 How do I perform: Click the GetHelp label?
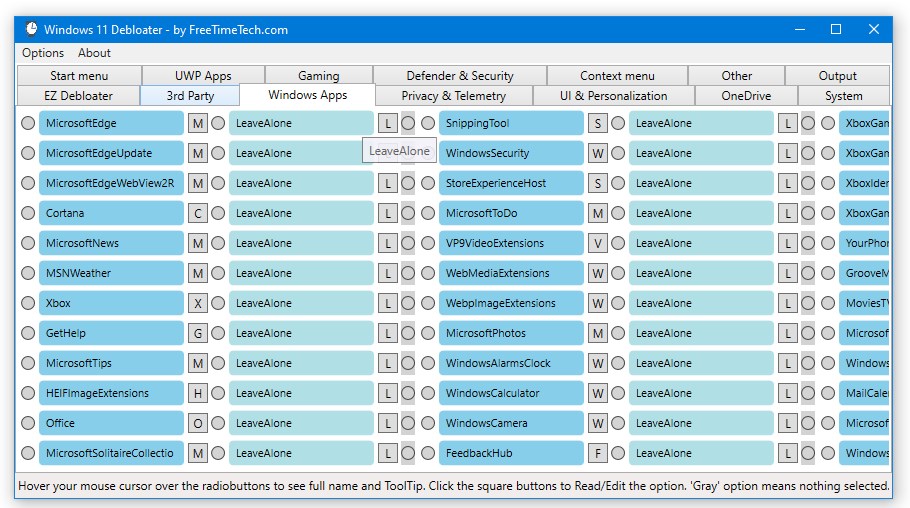click(111, 333)
